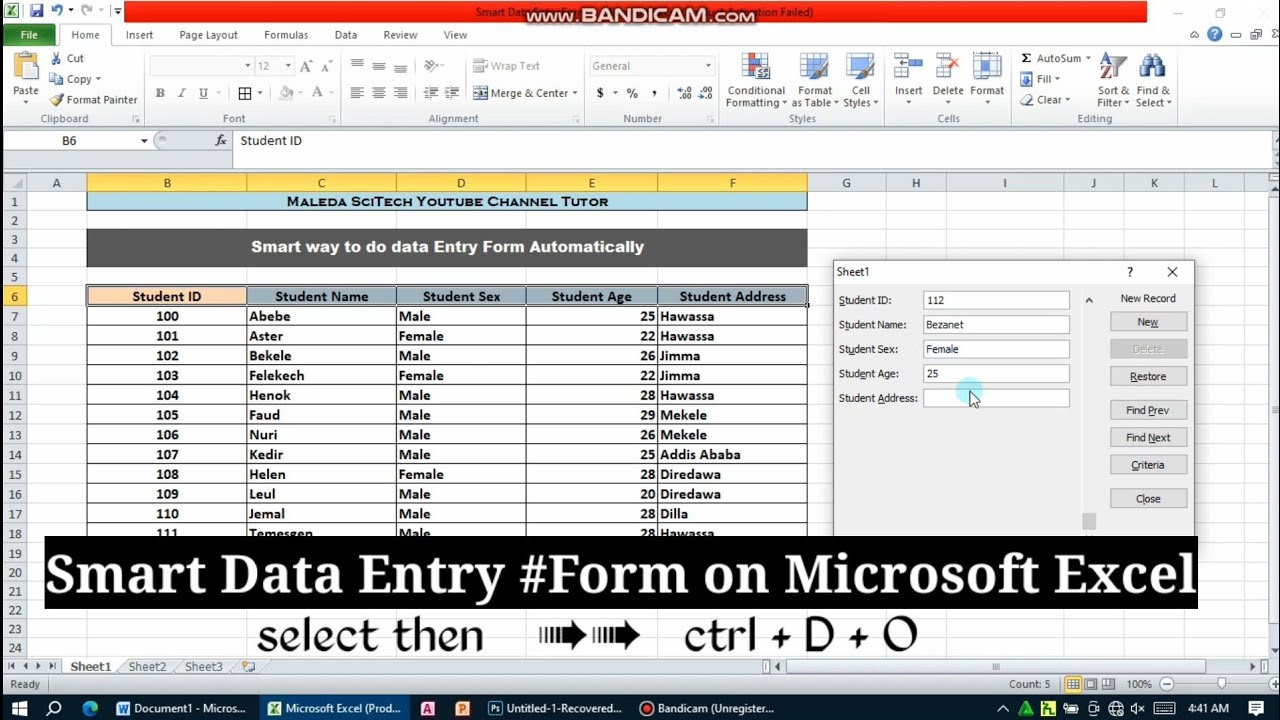
Task: Open Format as Table gallery
Action: click(815, 81)
